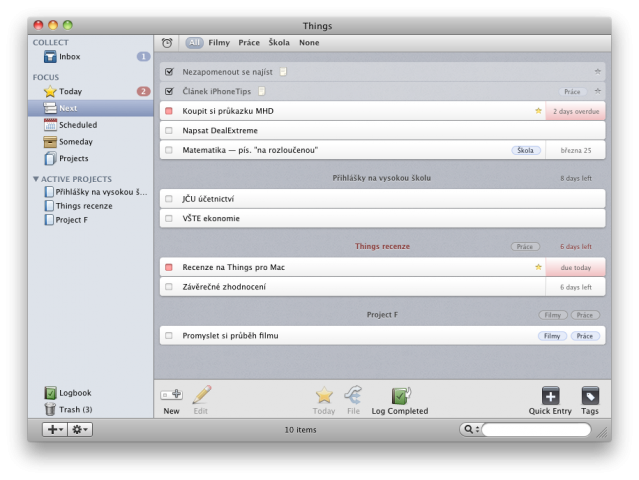
Task: Click Škola tag on Matematika task
Action: (x=526, y=150)
